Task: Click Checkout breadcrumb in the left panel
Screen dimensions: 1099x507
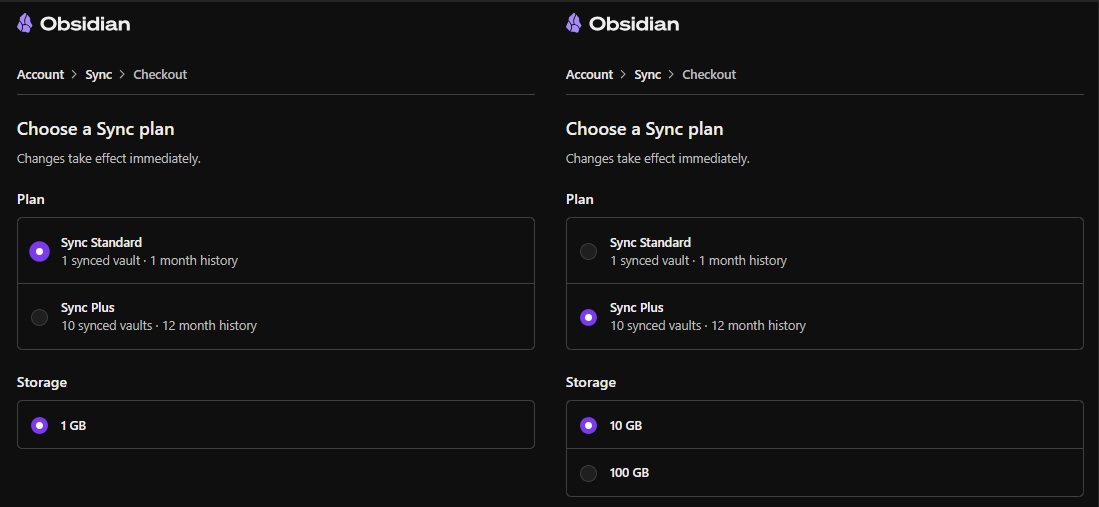Action: (160, 75)
